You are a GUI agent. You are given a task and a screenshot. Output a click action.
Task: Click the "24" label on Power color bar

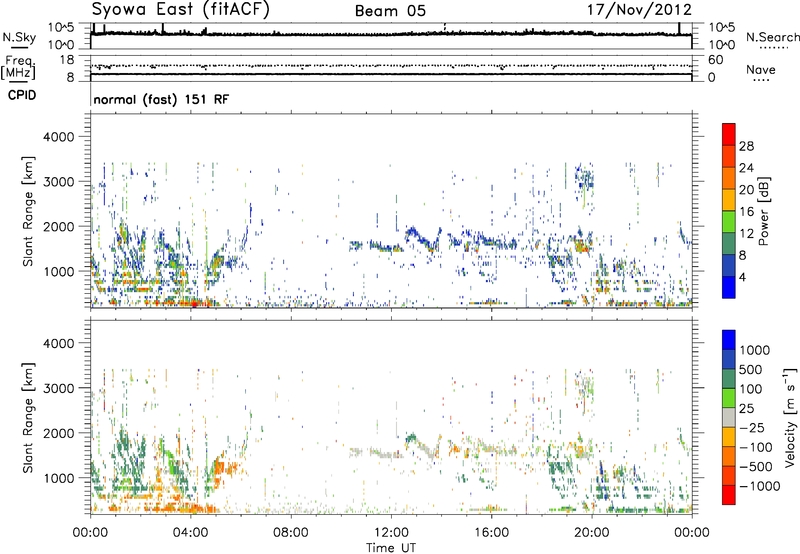point(746,168)
